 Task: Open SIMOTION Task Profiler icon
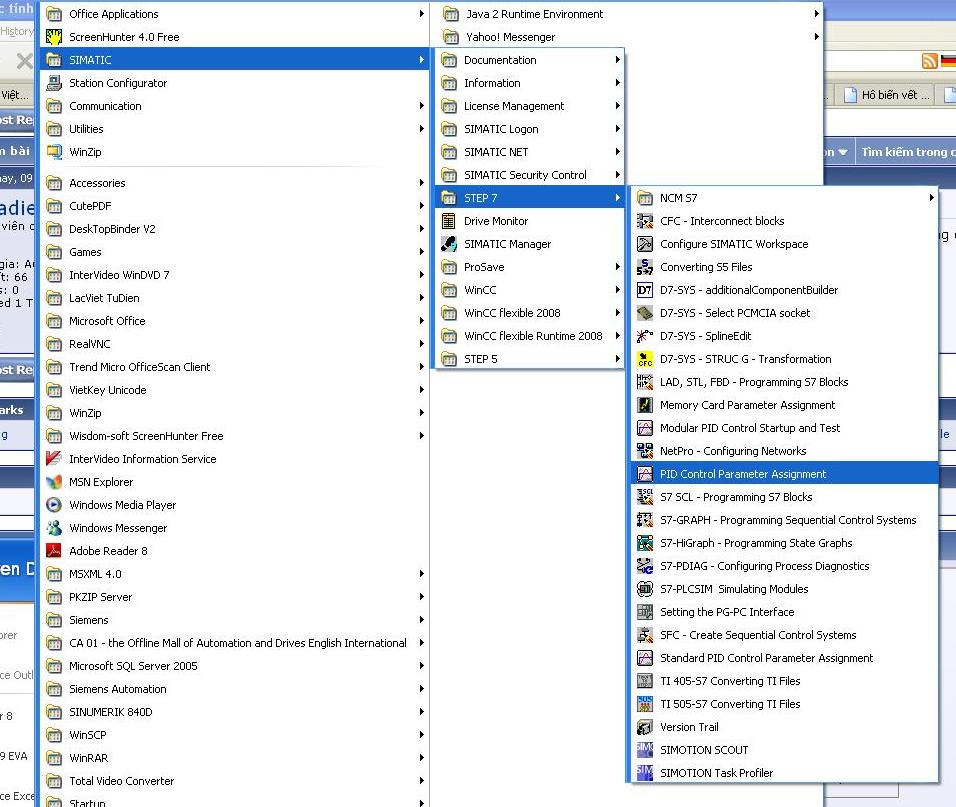click(x=644, y=773)
